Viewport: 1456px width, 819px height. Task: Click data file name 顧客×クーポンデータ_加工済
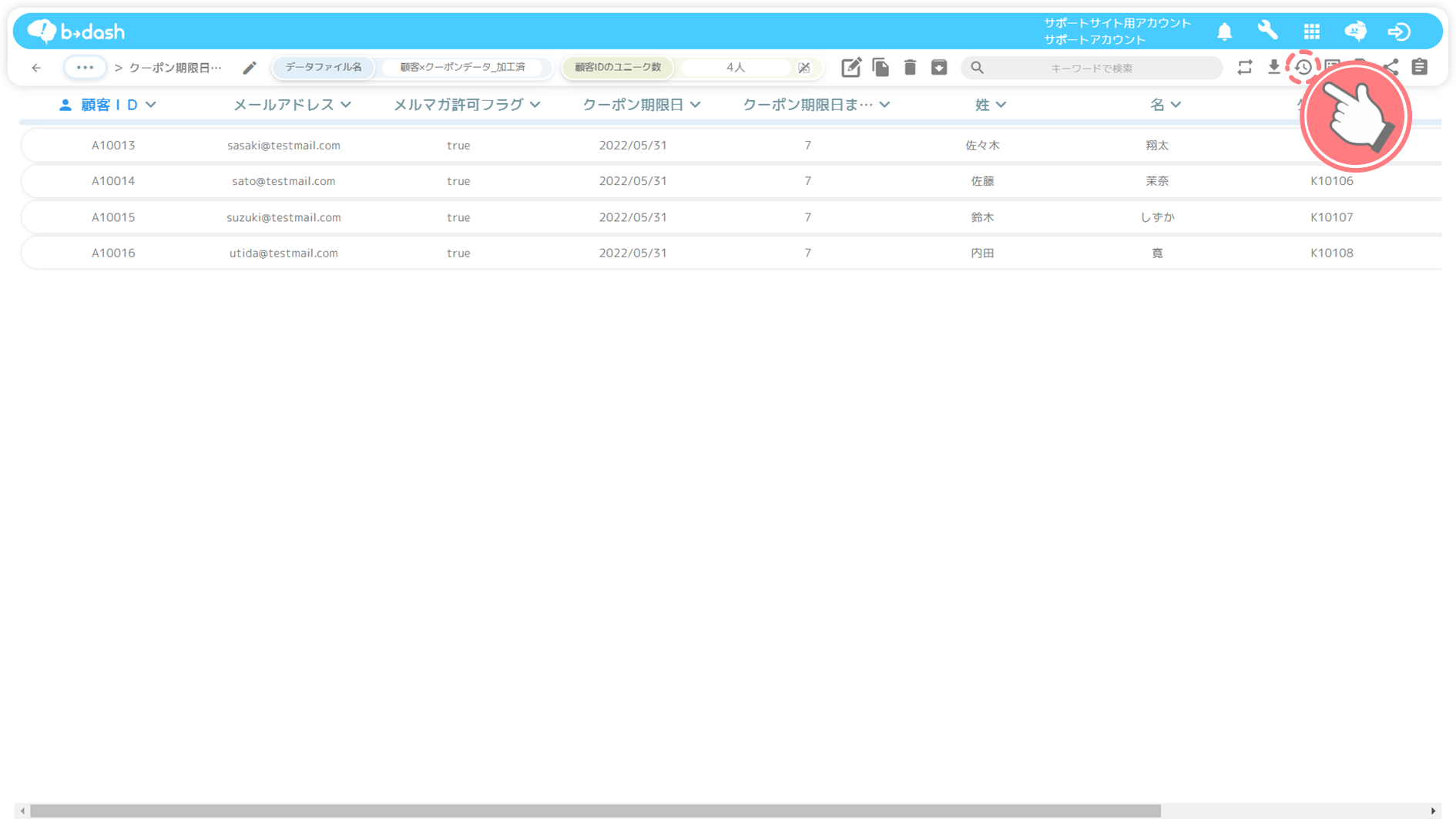(462, 68)
